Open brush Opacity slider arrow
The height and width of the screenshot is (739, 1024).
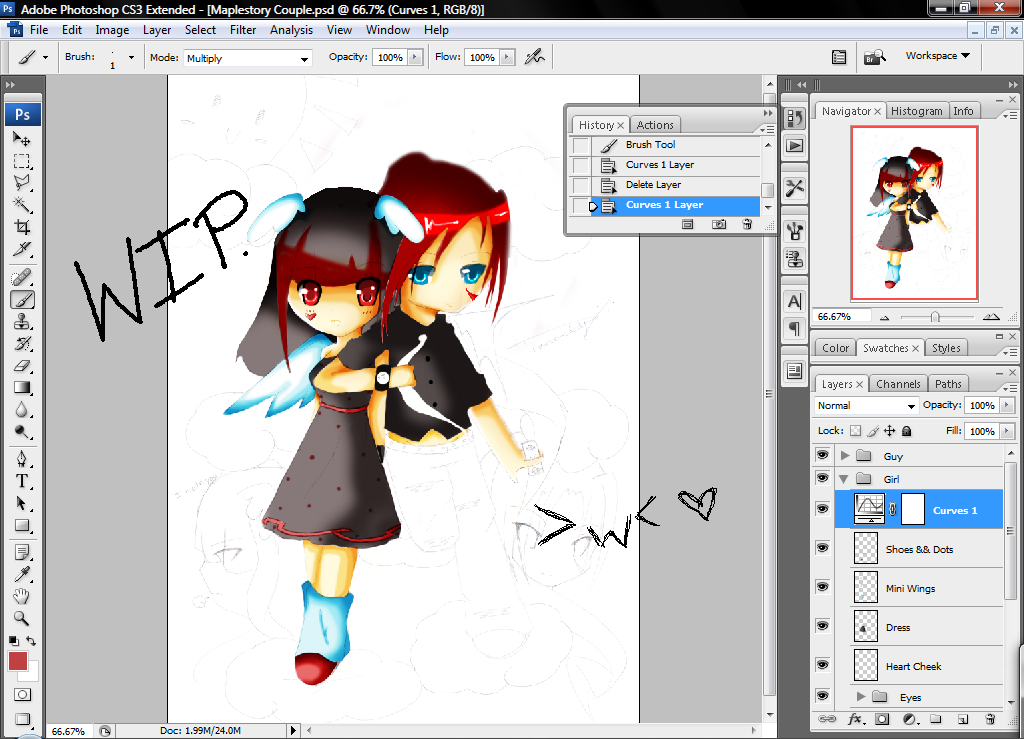pos(415,57)
